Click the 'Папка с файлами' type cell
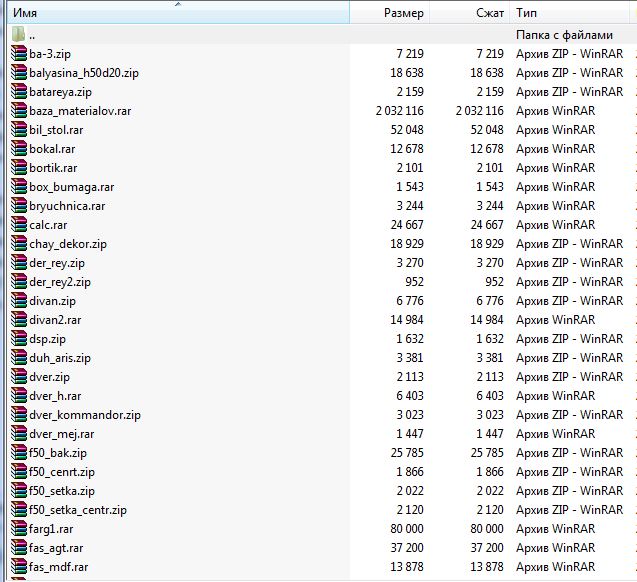The width and height of the screenshot is (637, 582). click(564, 35)
